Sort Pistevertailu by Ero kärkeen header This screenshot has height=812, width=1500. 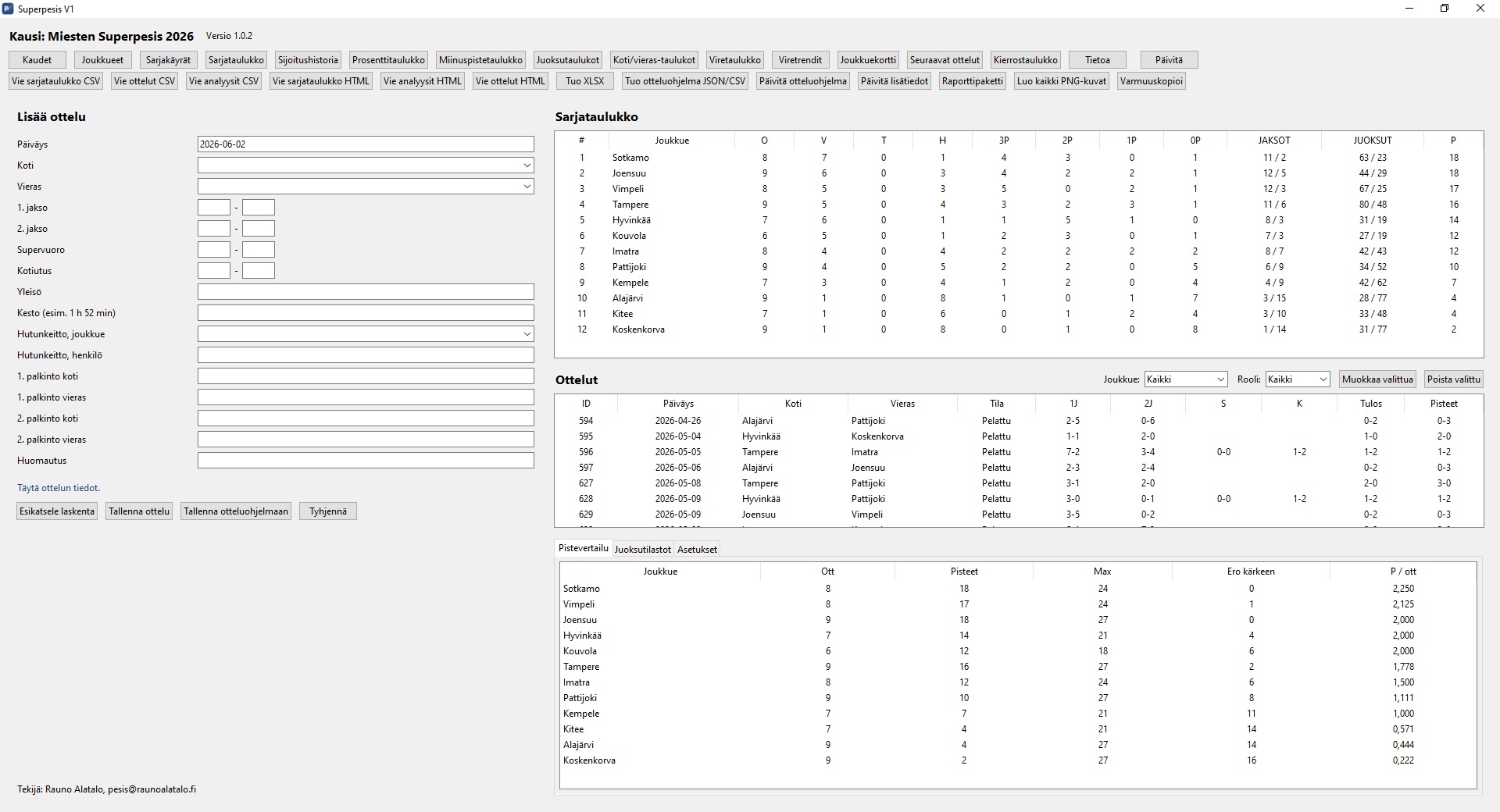click(x=1251, y=572)
